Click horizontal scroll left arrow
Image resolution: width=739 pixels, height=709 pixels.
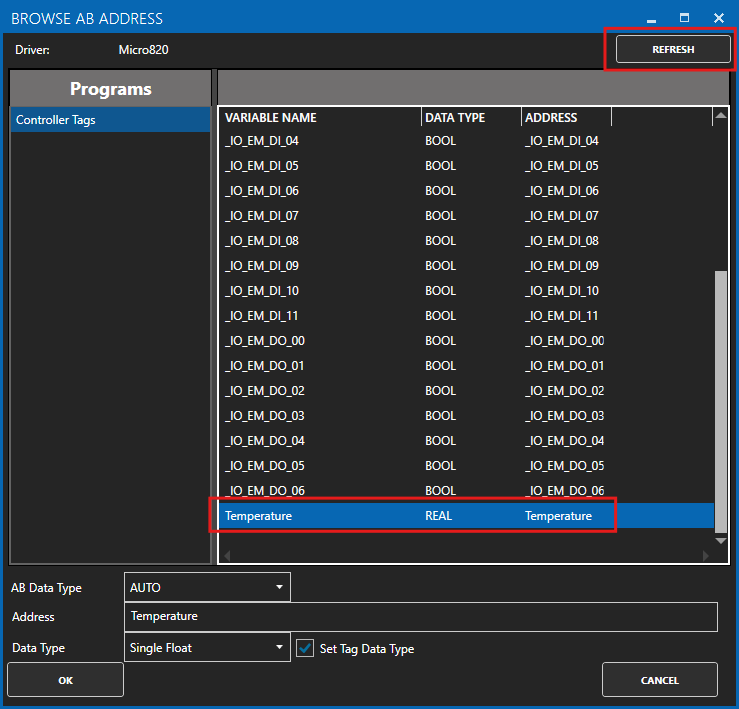point(227,556)
